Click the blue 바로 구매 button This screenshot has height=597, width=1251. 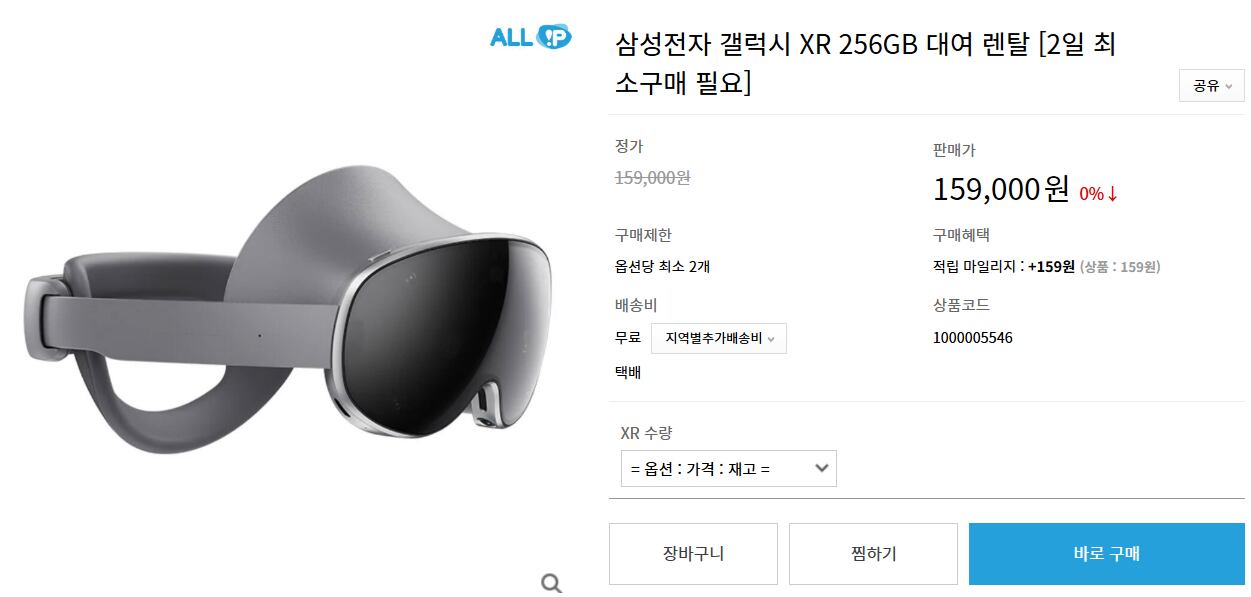click(1107, 554)
